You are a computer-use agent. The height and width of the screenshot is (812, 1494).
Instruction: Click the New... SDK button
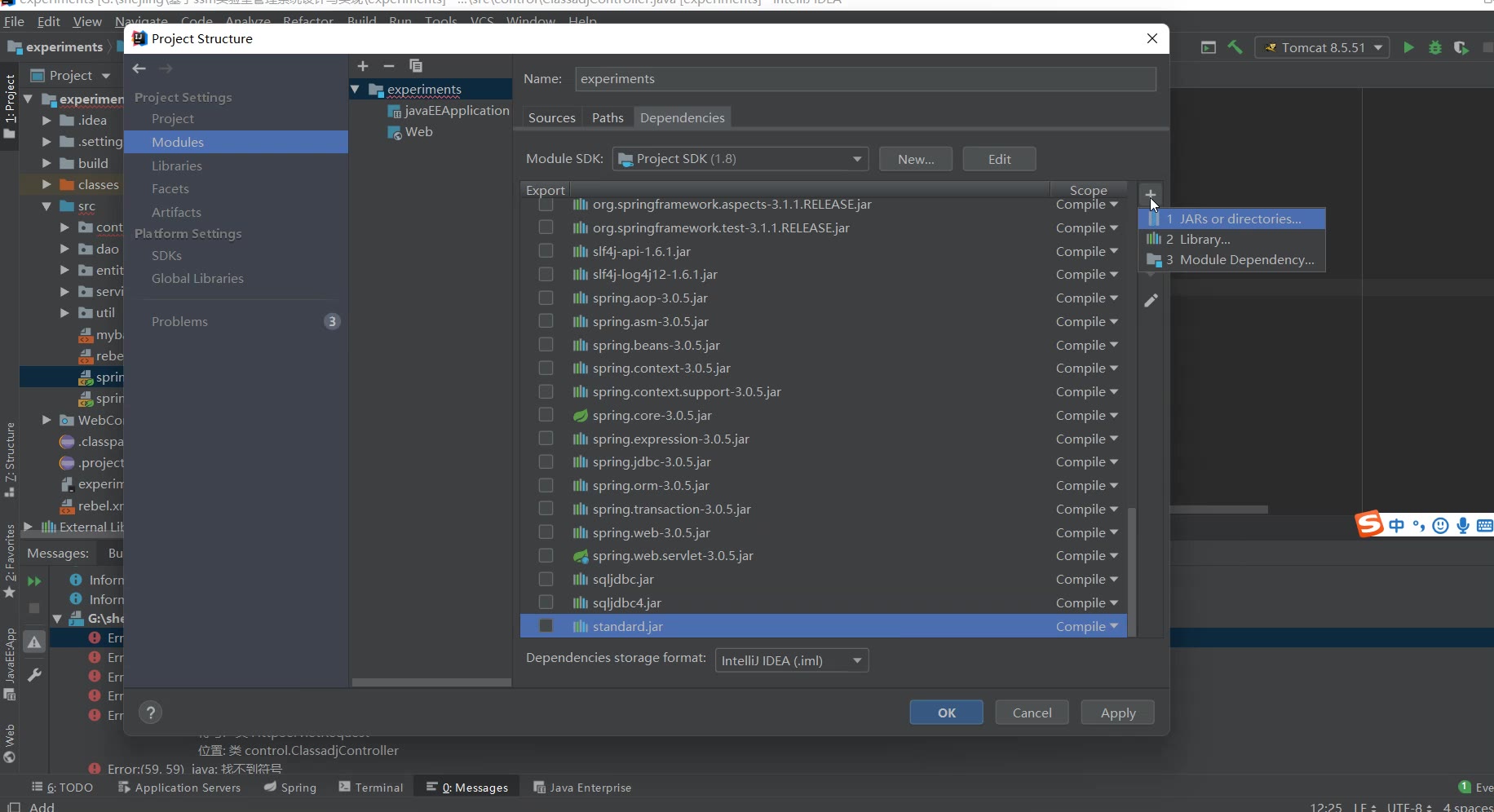coord(916,159)
